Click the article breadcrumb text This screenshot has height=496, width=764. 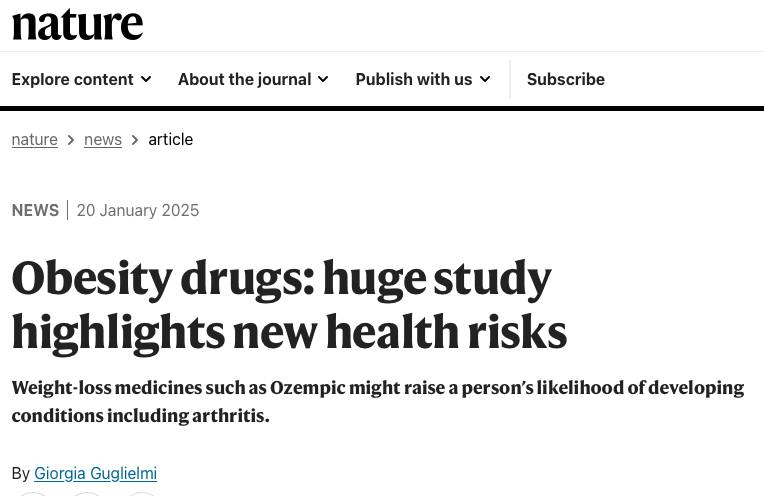[x=170, y=139]
